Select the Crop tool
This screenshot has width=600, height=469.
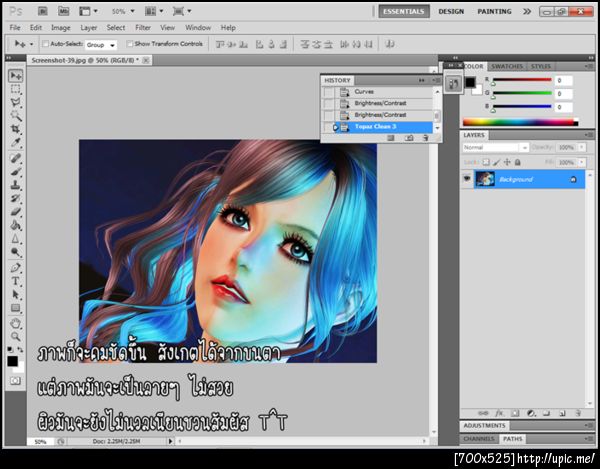pos(16,129)
